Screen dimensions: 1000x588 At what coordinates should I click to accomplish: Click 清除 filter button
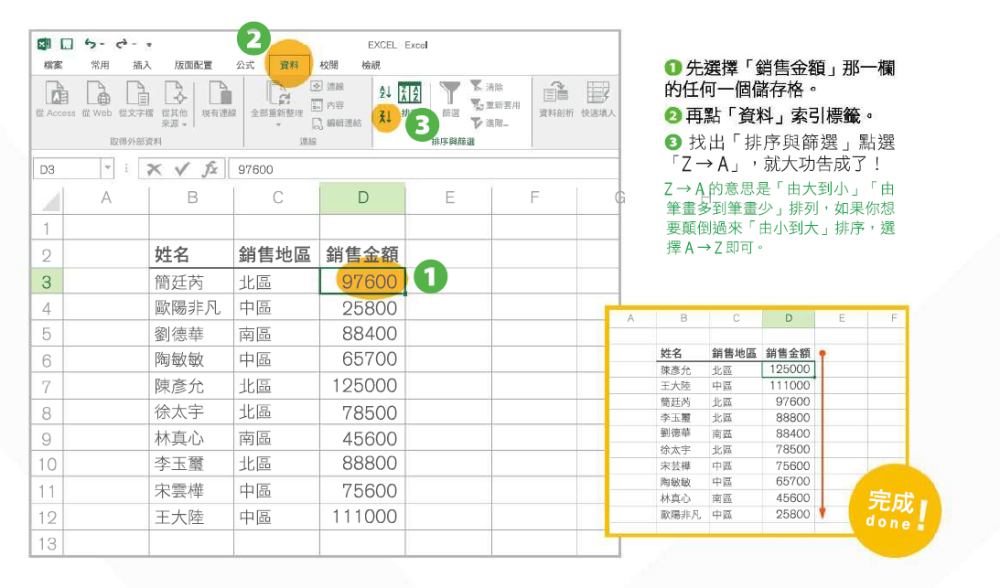tap(487, 86)
